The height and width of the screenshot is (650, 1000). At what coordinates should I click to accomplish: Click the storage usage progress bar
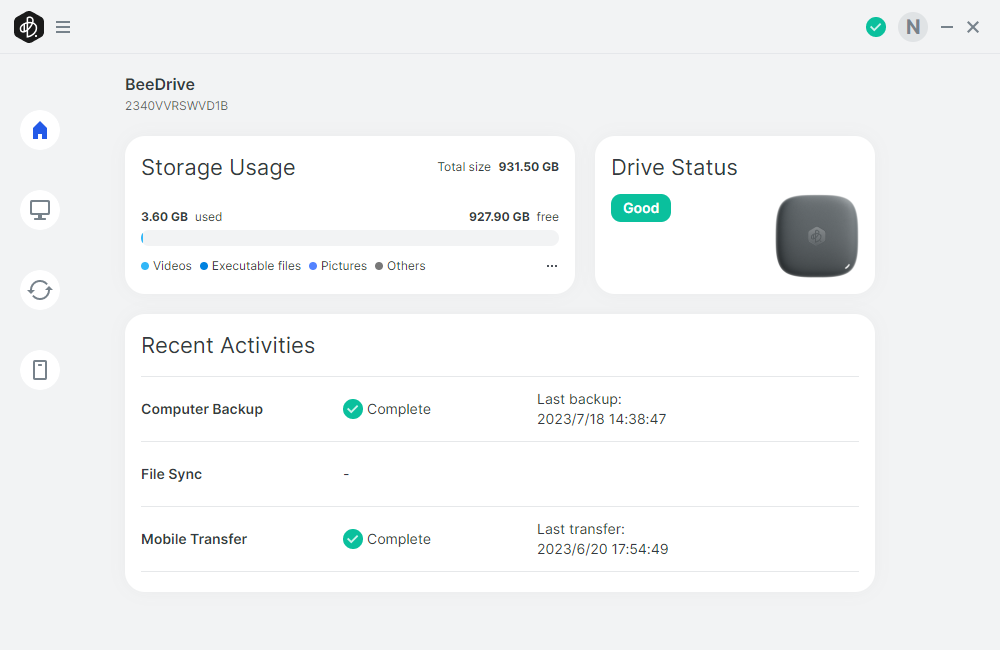click(349, 238)
